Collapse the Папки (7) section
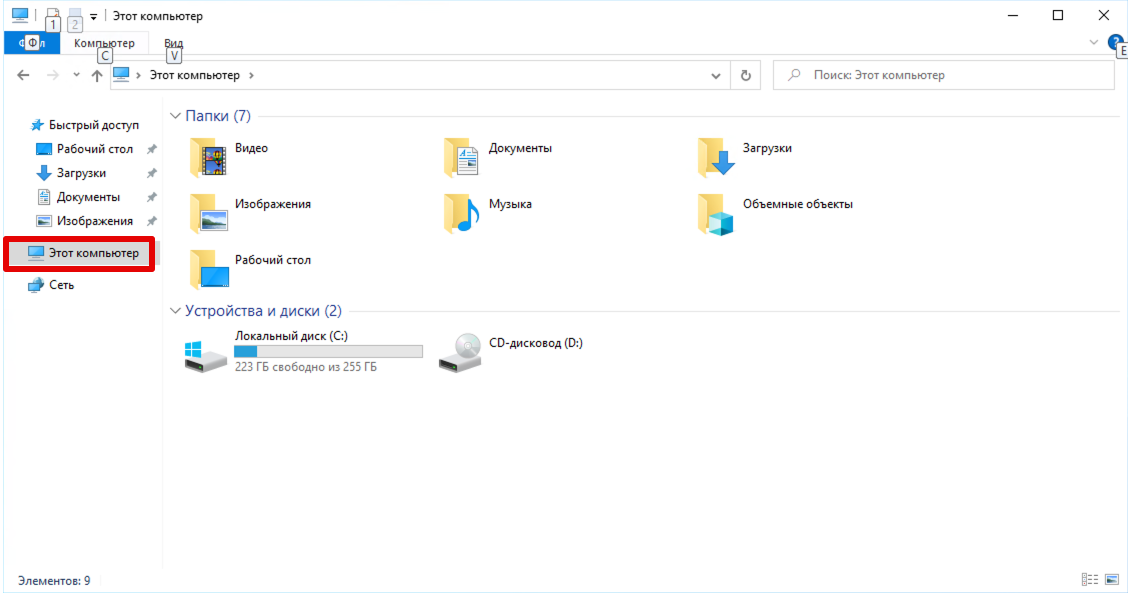The image size is (1128, 593). click(175, 115)
